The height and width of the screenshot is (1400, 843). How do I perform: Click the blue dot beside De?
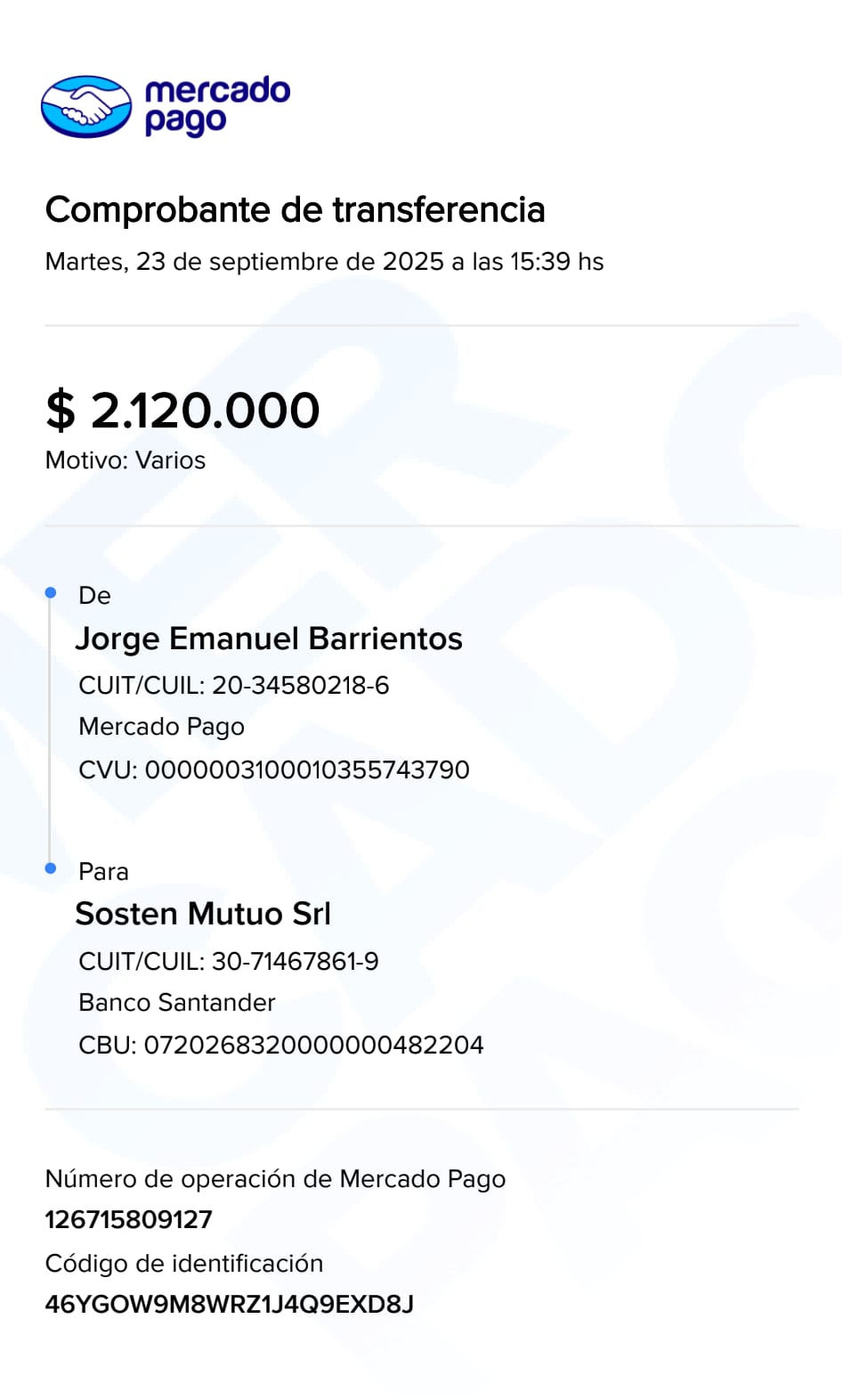coord(51,593)
